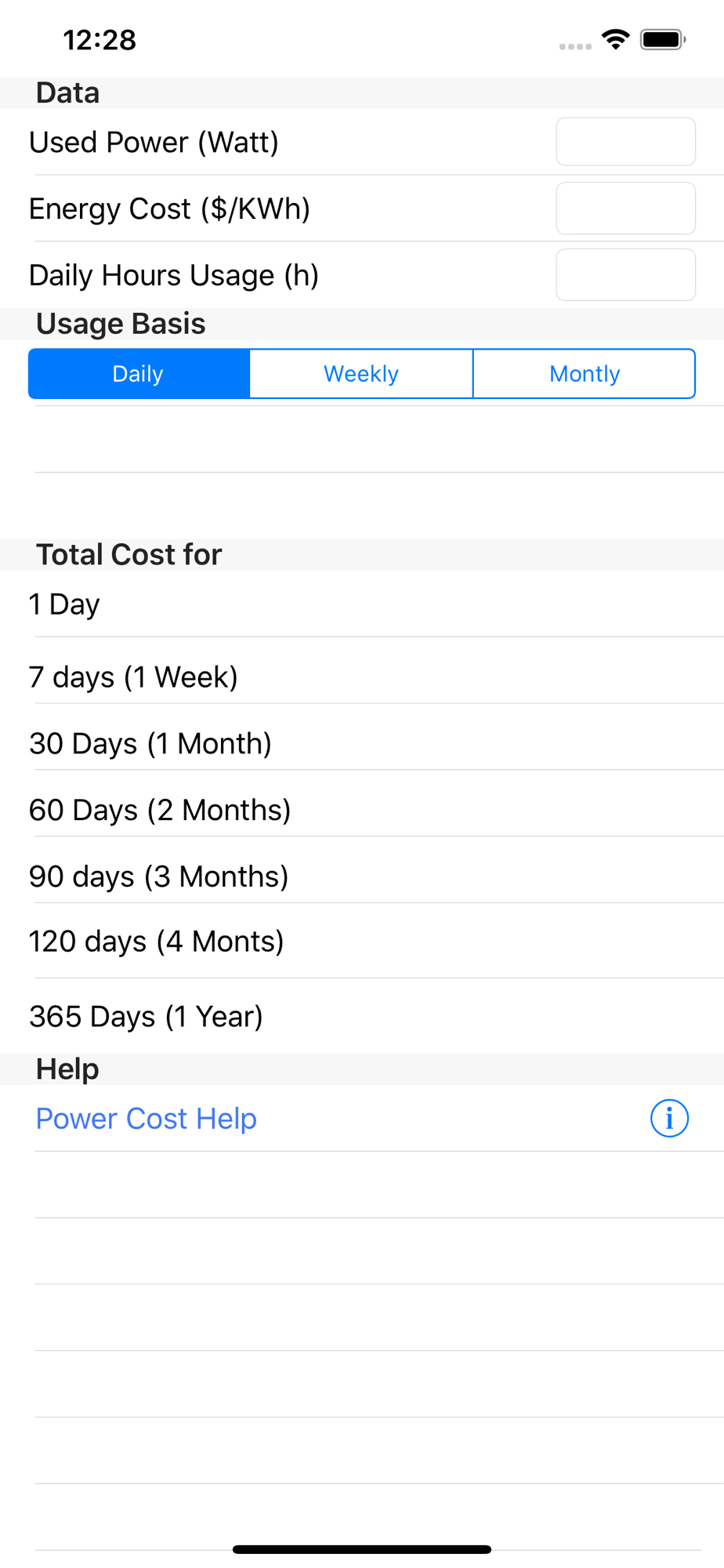Choose the Montly usage basis segment
Viewport: 724px width, 1568px height.
pyautogui.click(x=584, y=374)
